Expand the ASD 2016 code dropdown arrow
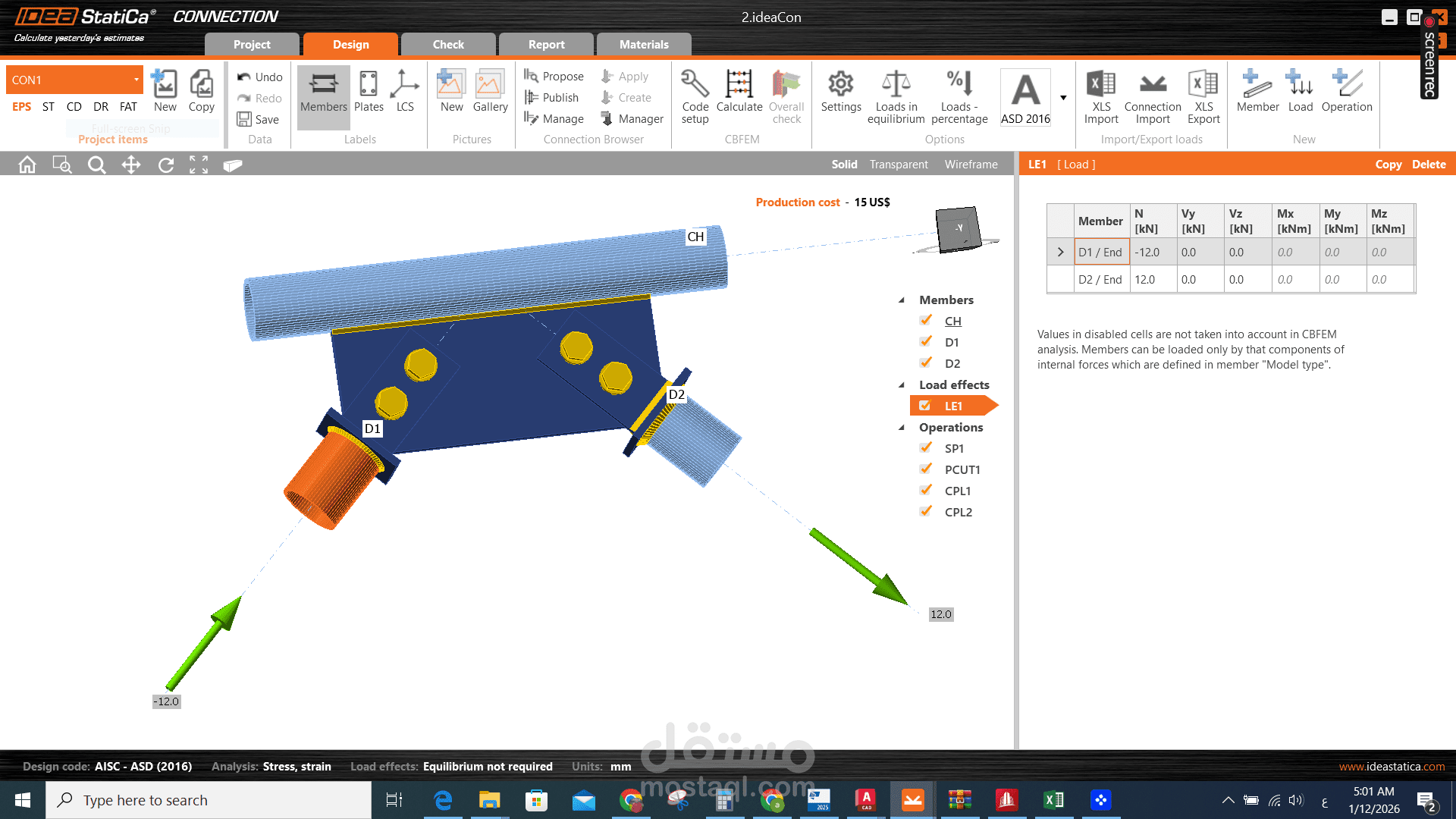Screen dimensions: 1456x819 (1063, 98)
